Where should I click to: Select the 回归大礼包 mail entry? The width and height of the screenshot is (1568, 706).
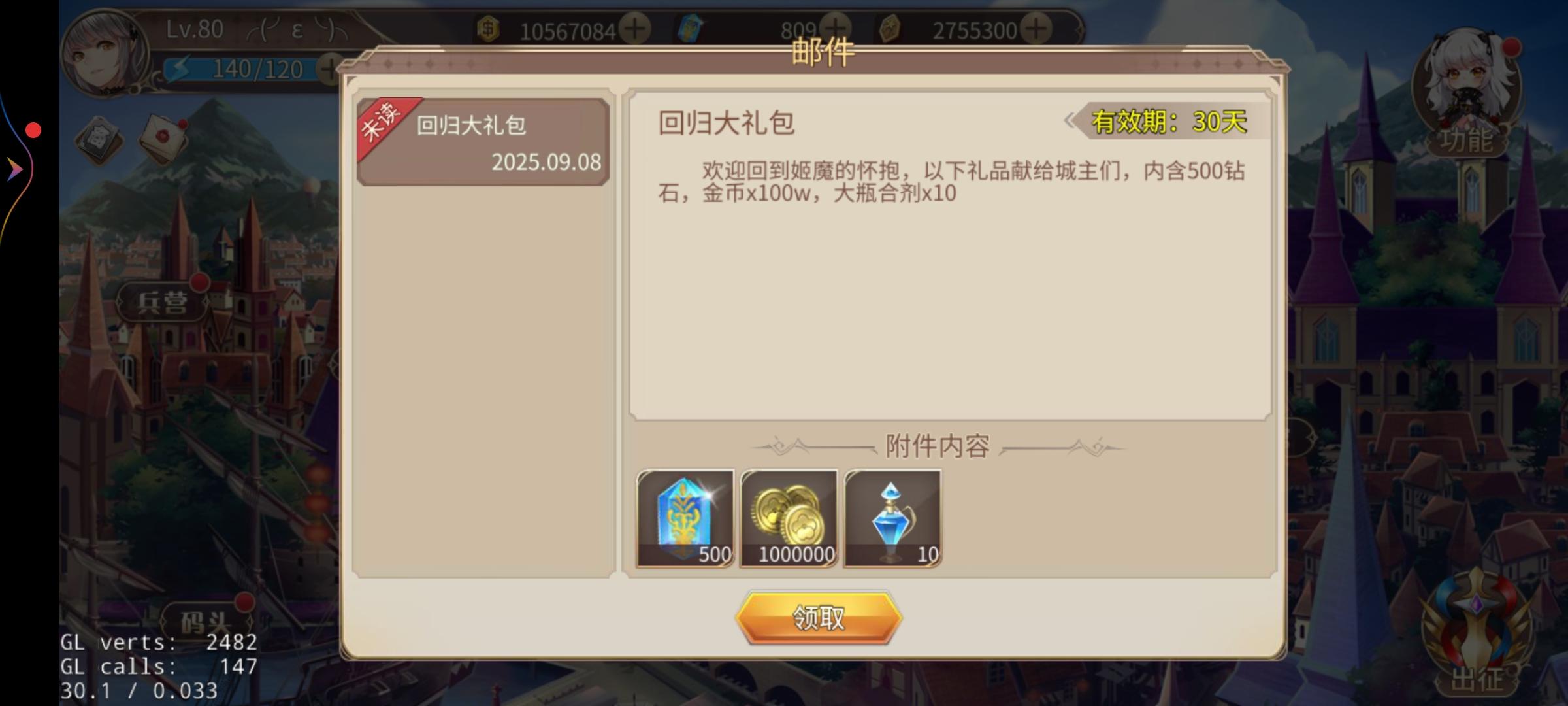pos(483,142)
